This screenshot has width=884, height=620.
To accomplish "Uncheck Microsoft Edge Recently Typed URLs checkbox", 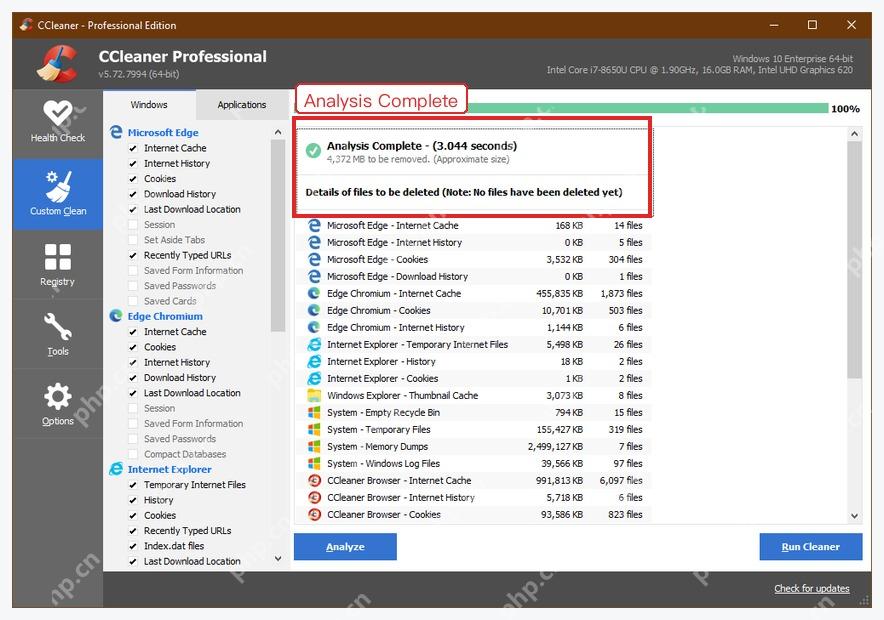I will pyautogui.click(x=133, y=255).
